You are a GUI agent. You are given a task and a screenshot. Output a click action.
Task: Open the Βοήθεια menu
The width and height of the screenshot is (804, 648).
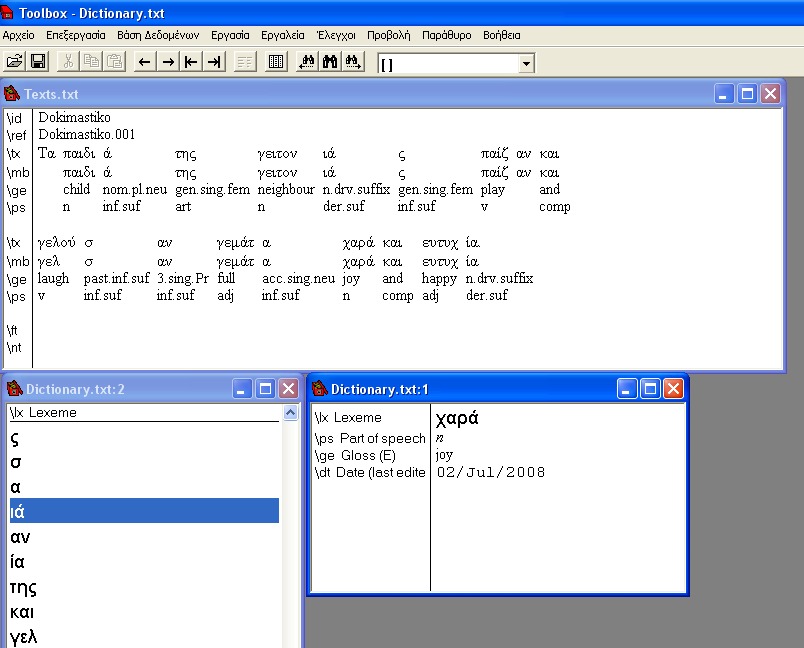(x=501, y=35)
